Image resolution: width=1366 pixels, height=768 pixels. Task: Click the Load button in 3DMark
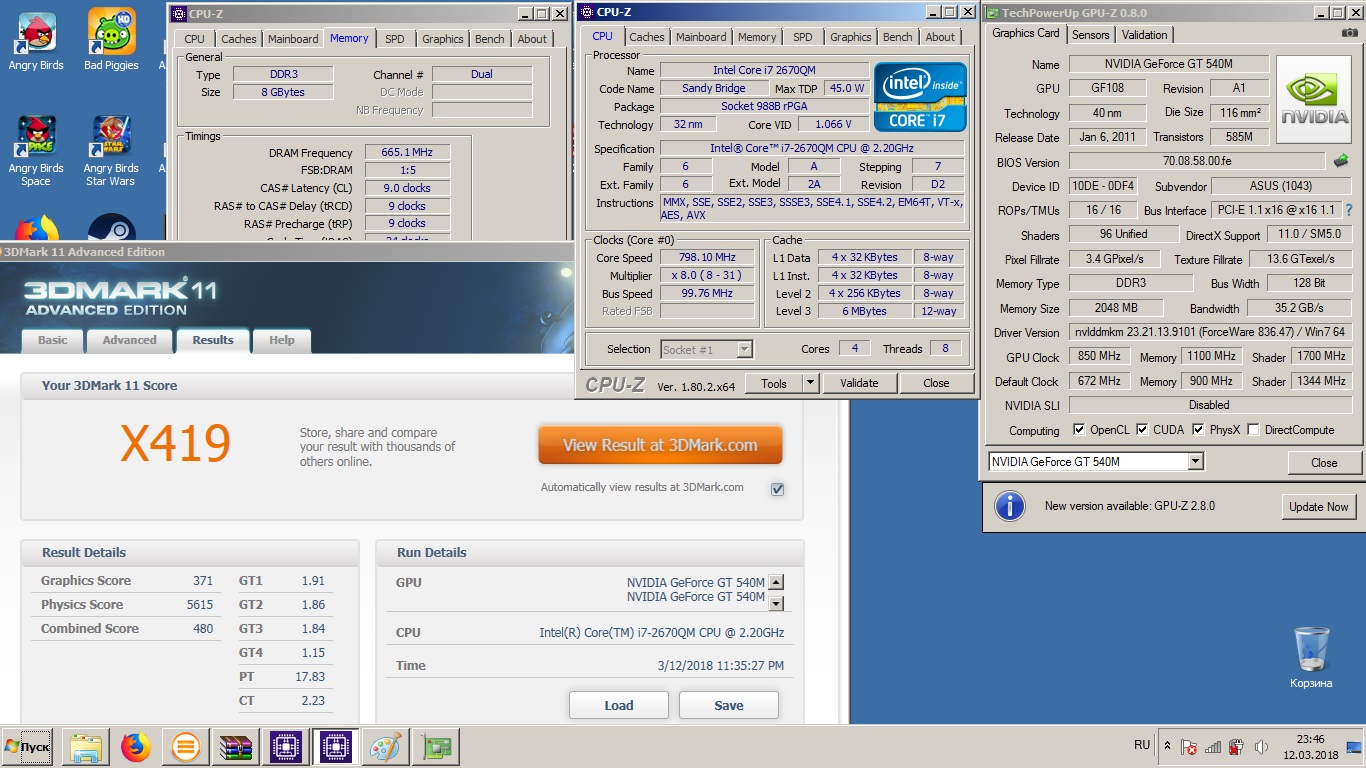[x=619, y=705]
